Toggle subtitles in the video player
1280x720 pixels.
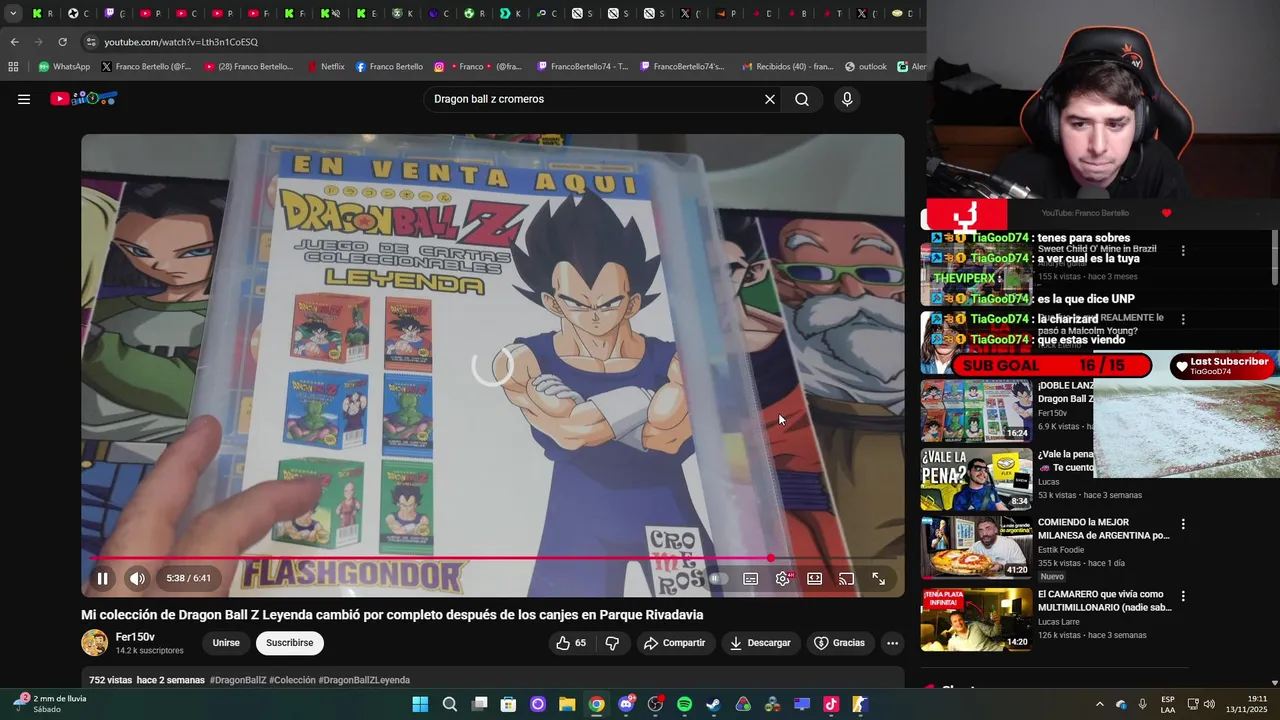[x=751, y=578]
